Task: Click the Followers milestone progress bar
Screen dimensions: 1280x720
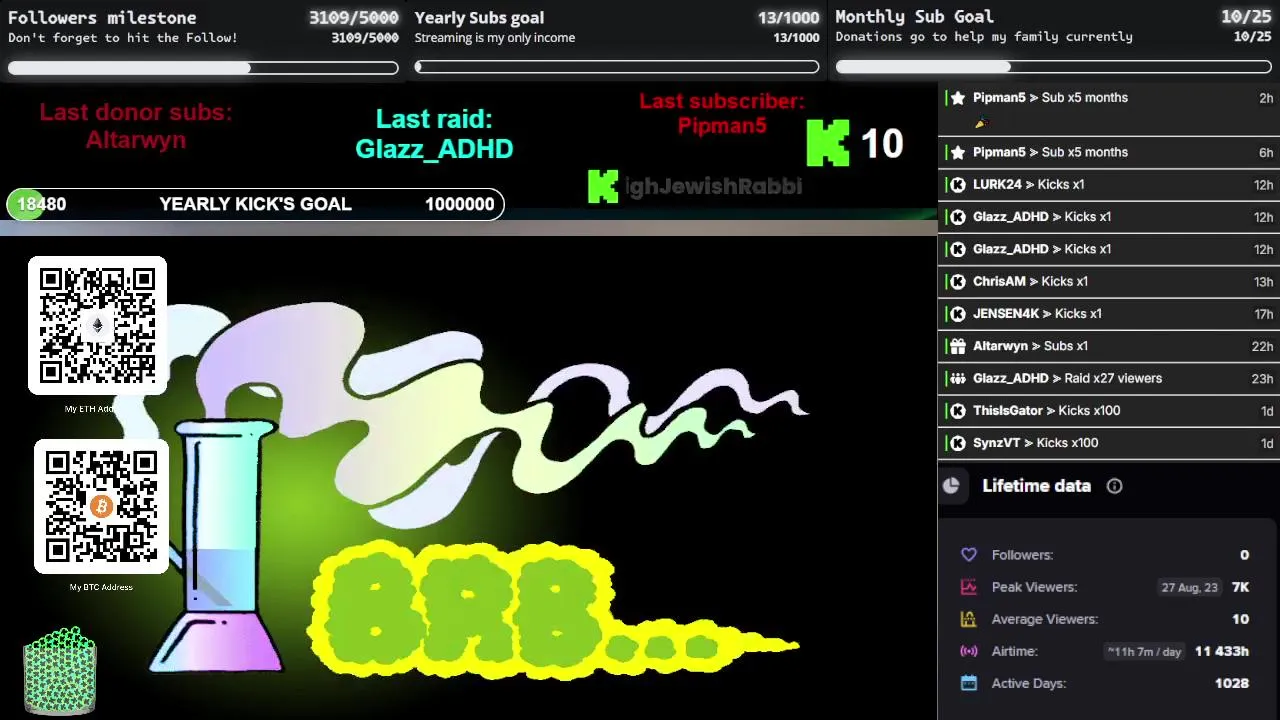Action: [203, 68]
